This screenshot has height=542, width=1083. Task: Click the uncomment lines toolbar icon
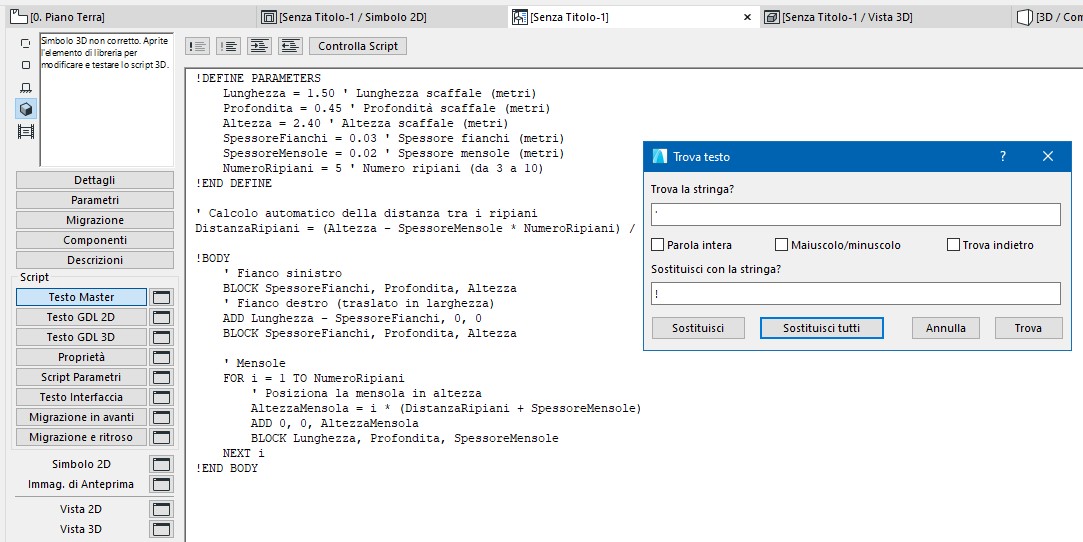click(x=229, y=46)
